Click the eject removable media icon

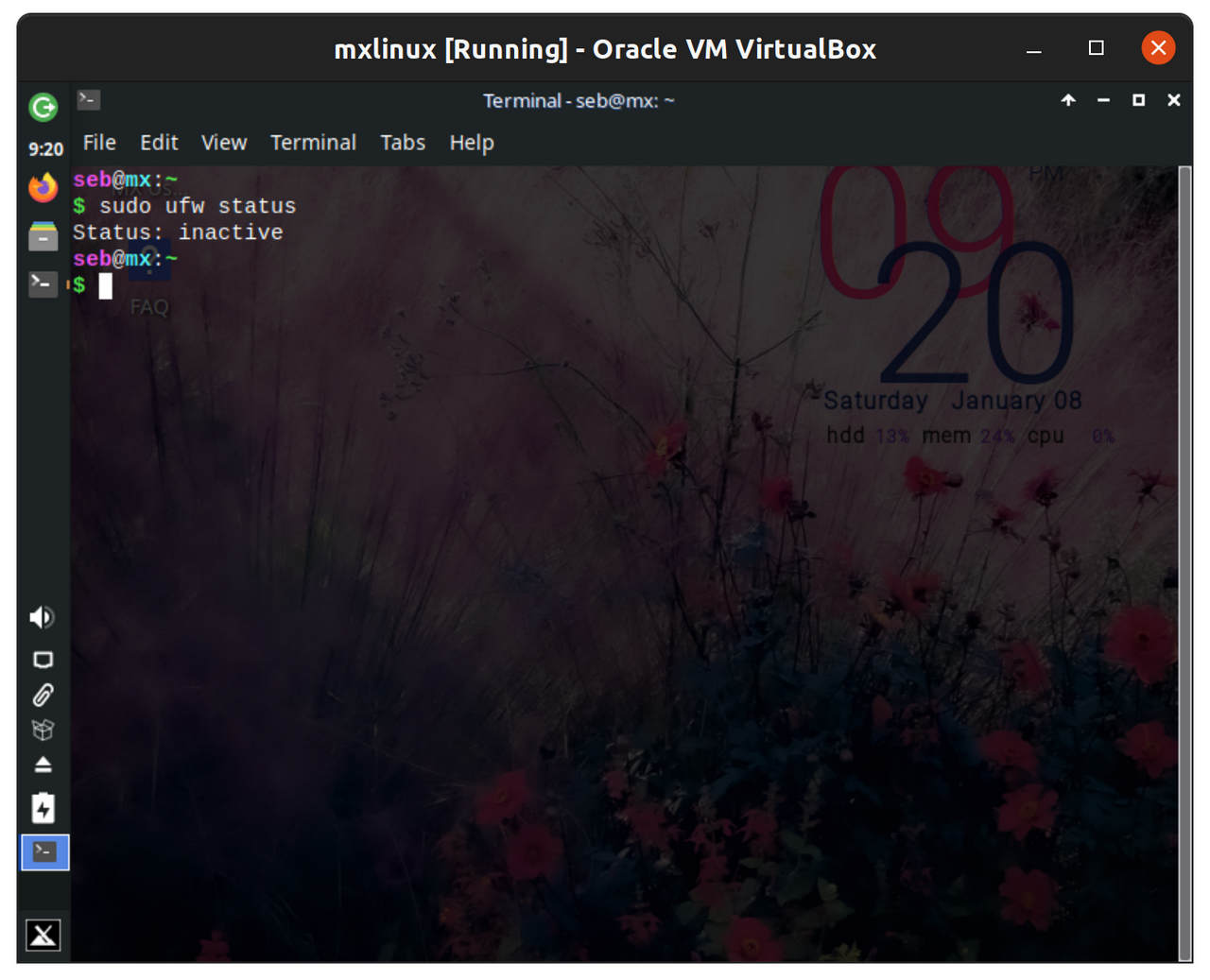pyautogui.click(x=43, y=765)
